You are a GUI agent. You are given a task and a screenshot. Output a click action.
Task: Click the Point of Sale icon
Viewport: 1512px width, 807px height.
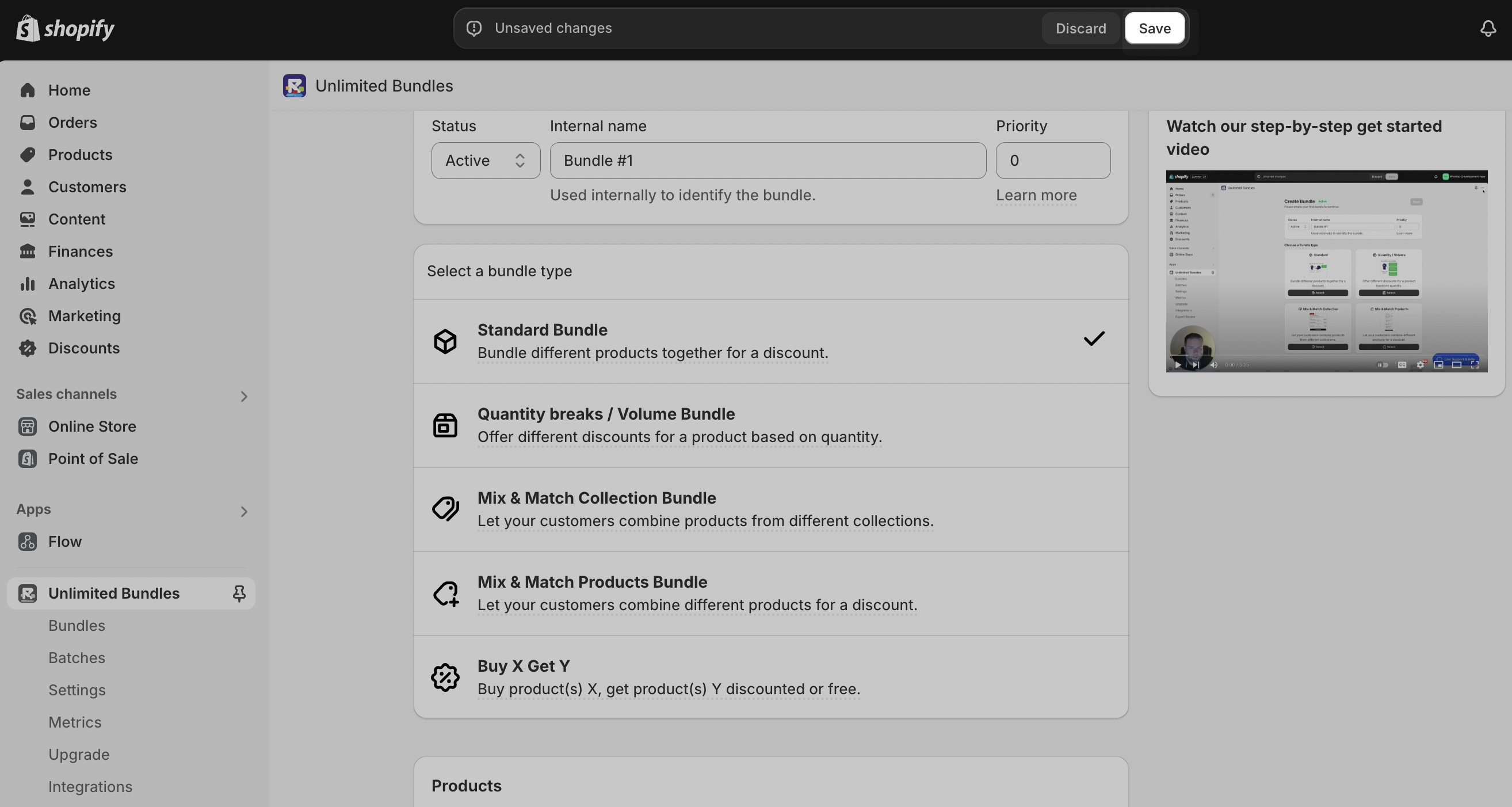(x=27, y=459)
